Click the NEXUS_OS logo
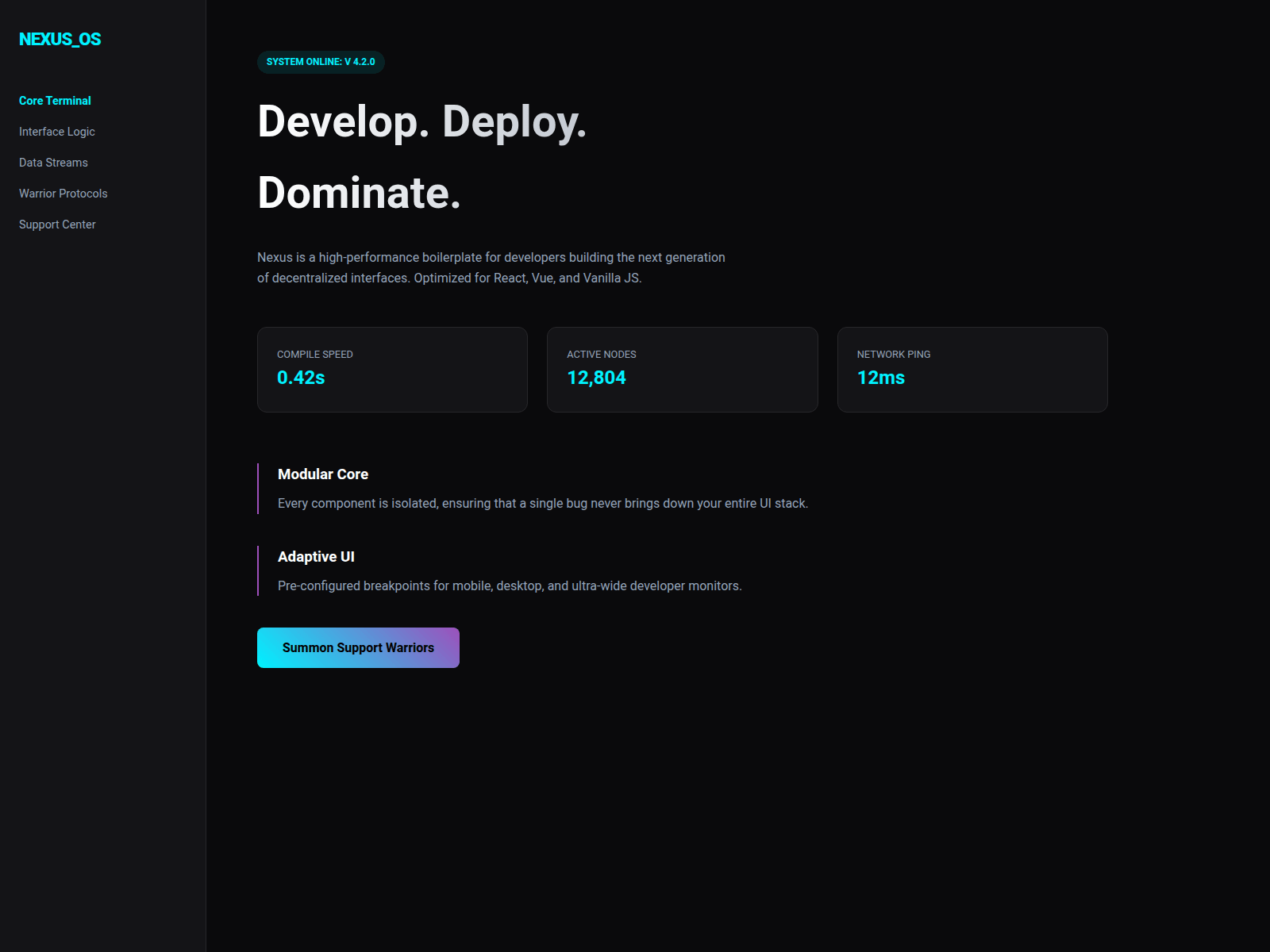Screen dimensions: 1270x952 pos(60,40)
